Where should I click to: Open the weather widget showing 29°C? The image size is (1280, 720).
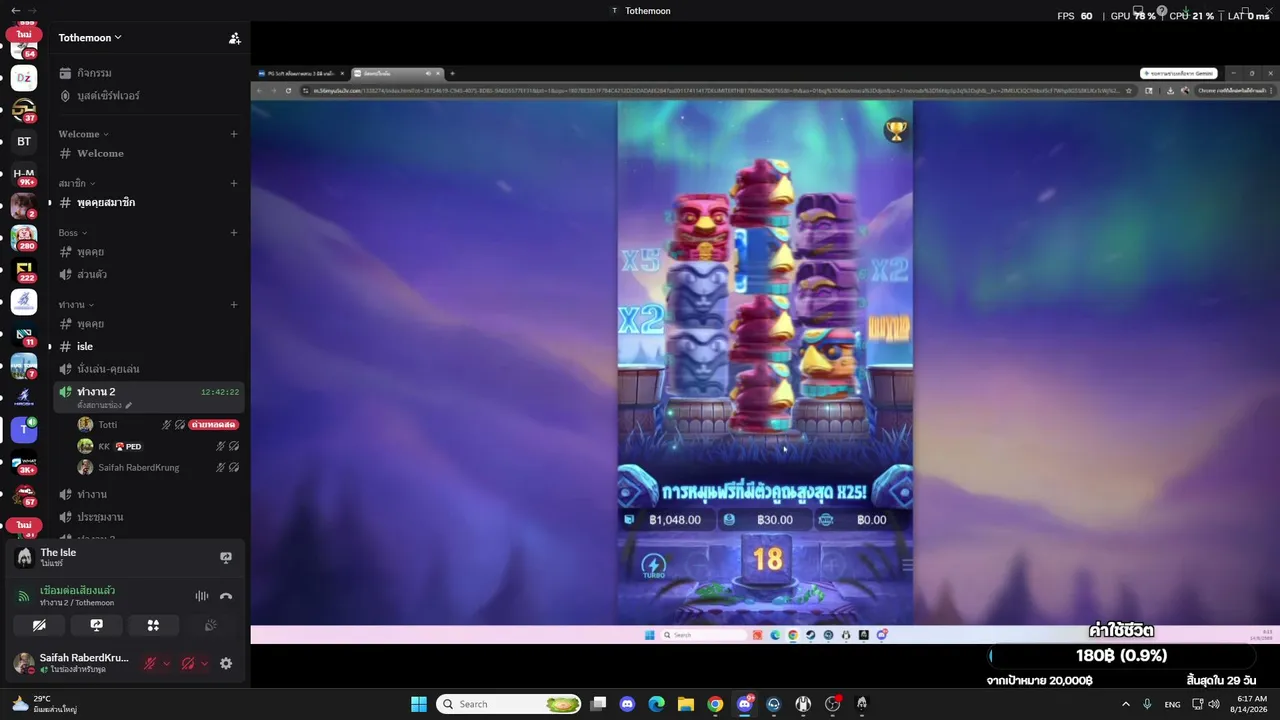[45, 704]
